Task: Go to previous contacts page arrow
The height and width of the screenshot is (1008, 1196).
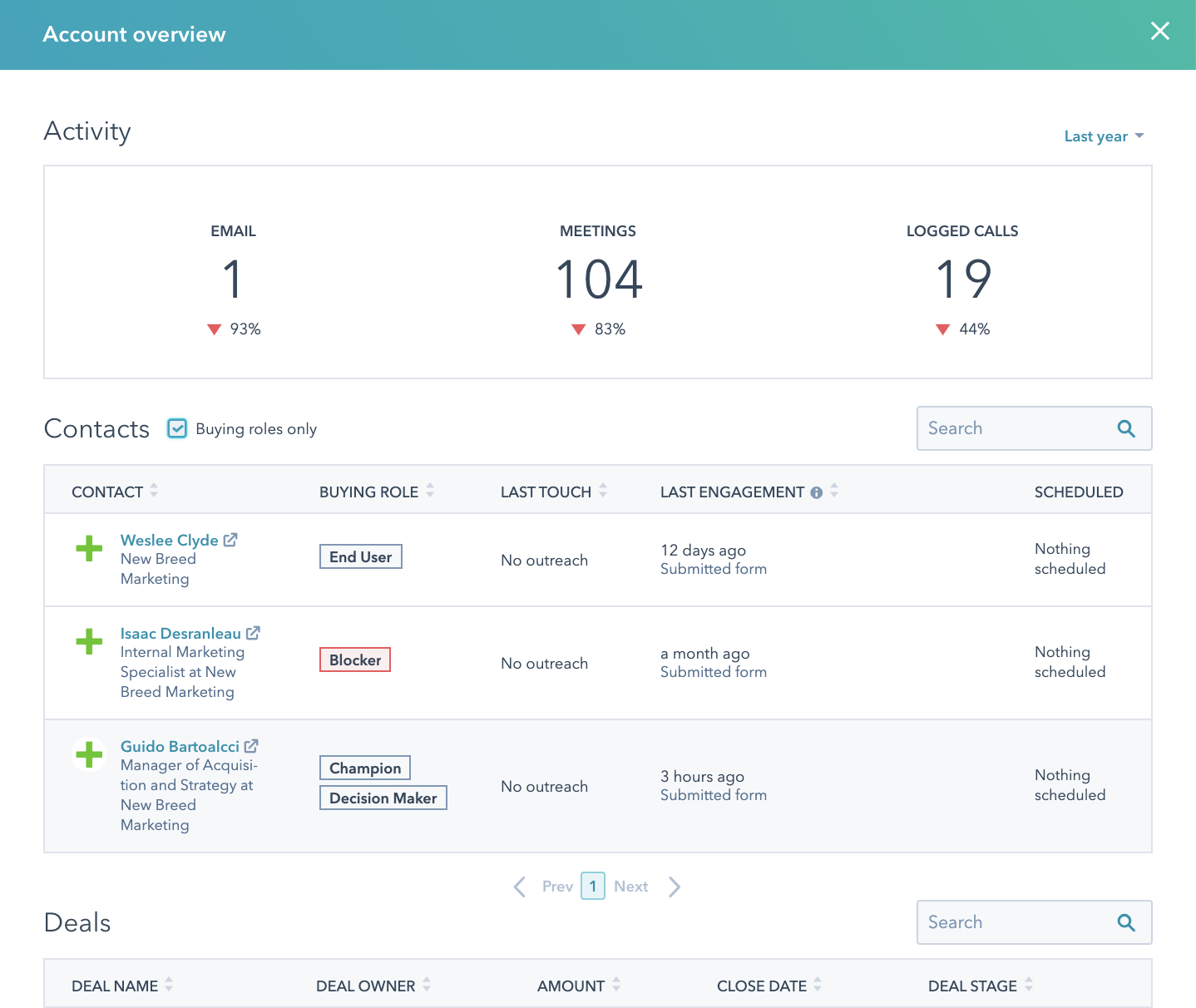Action: coord(520,887)
